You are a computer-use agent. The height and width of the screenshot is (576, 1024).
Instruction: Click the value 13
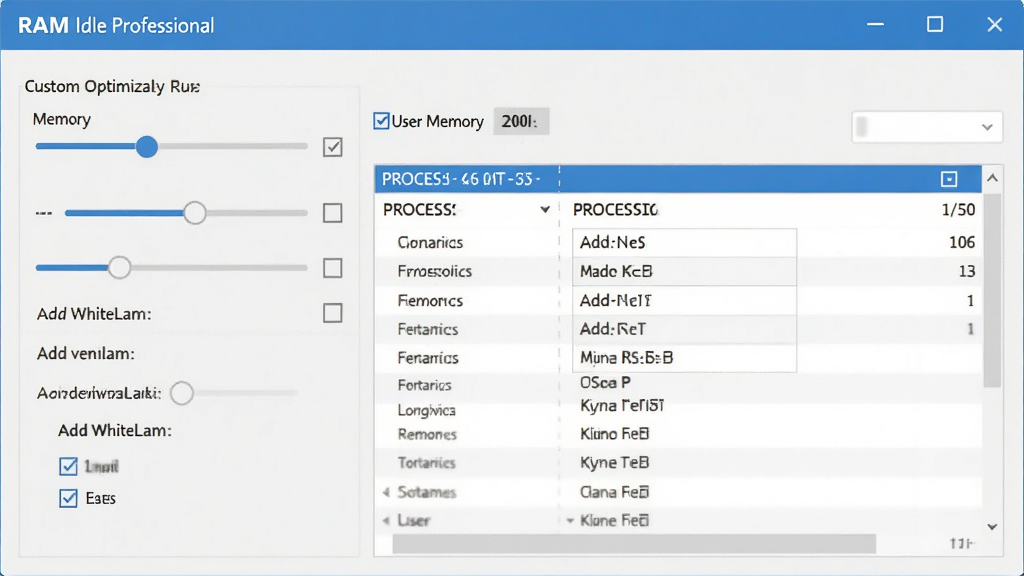[x=967, y=271]
